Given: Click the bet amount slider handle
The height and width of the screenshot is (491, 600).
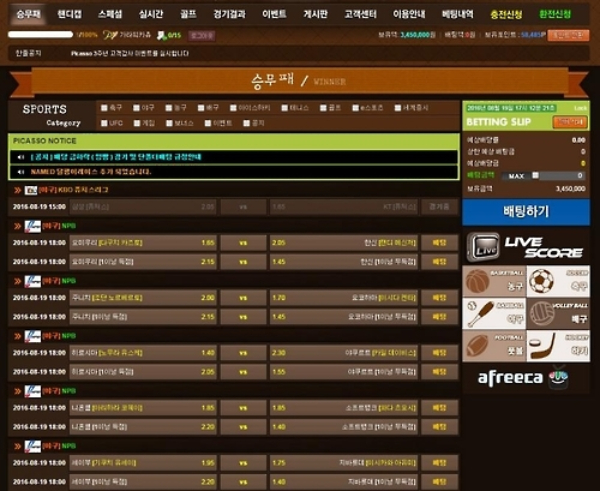Looking at the screenshot, I should pyautogui.click(x=536, y=175).
